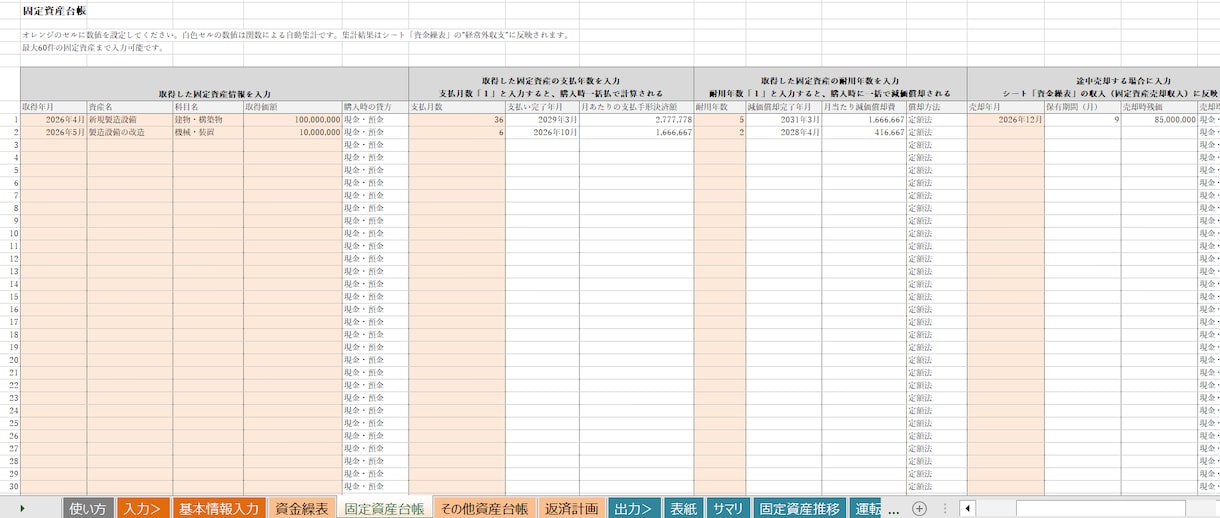Switch to the 固定資産推移 sheet tab
The image size is (1220, 518).
800,508
